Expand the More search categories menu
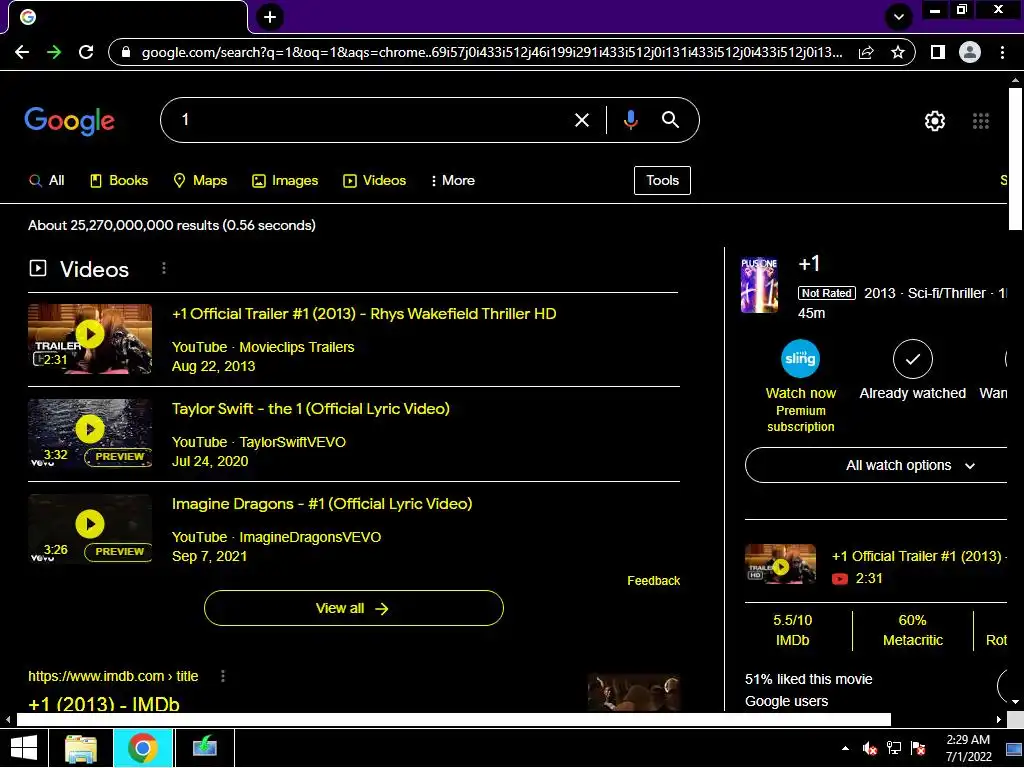Image resolution: width=1024 pixels, height=768 pixels. click(453, 180)
